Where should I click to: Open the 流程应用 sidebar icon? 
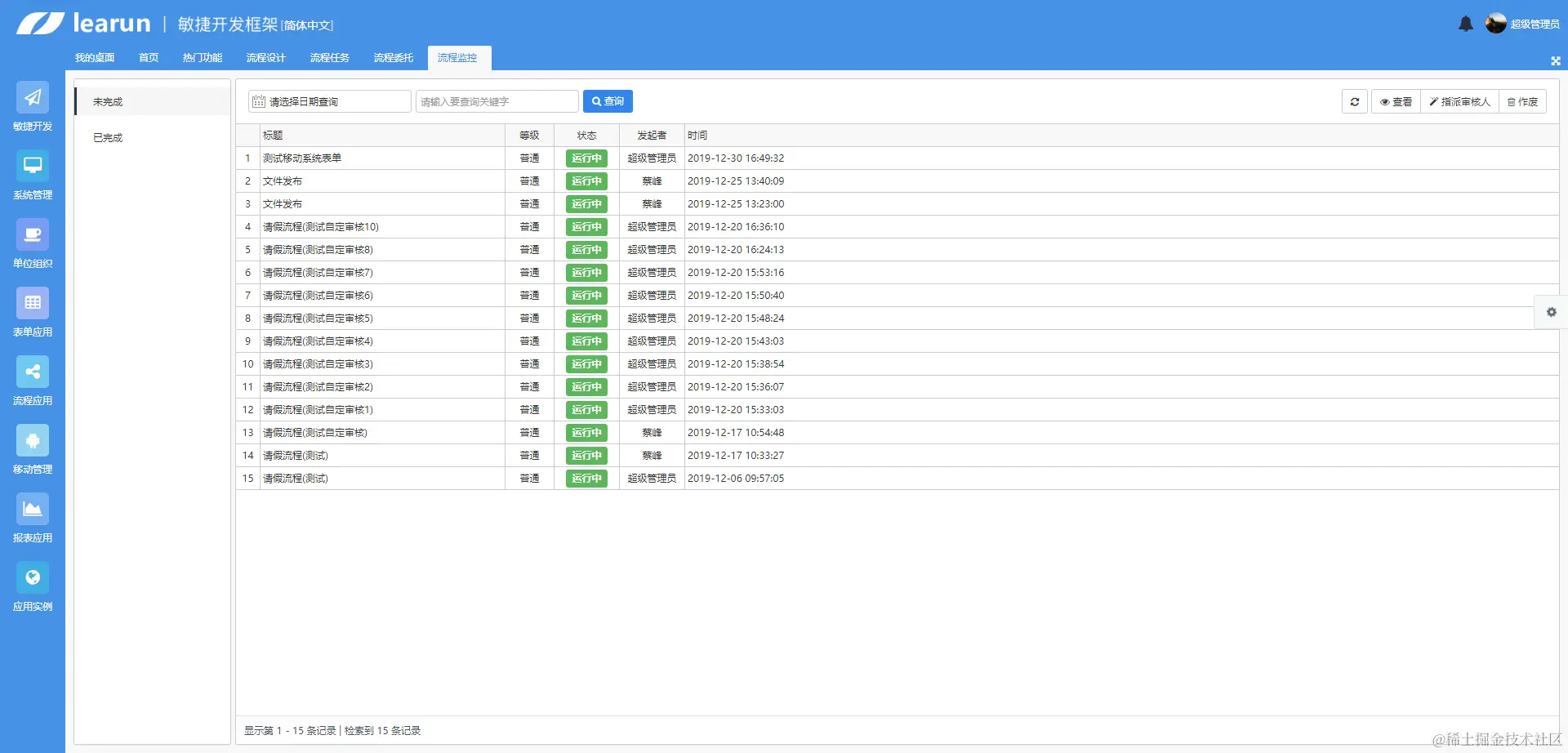tap(33, 372)
